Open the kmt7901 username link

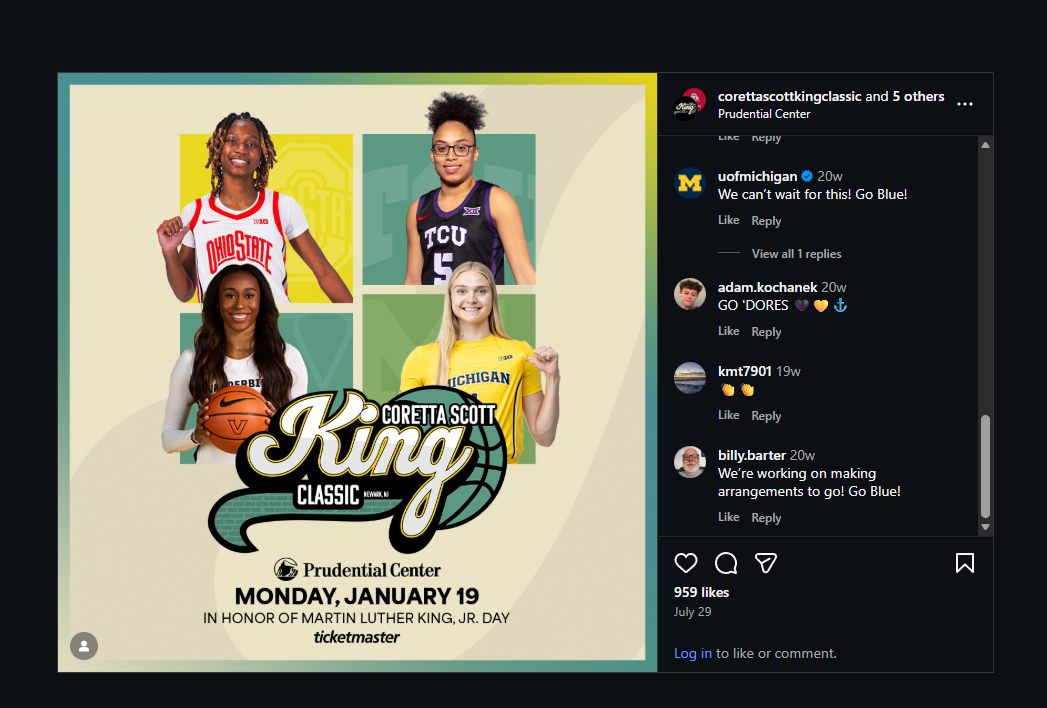(x=745, y=371)
